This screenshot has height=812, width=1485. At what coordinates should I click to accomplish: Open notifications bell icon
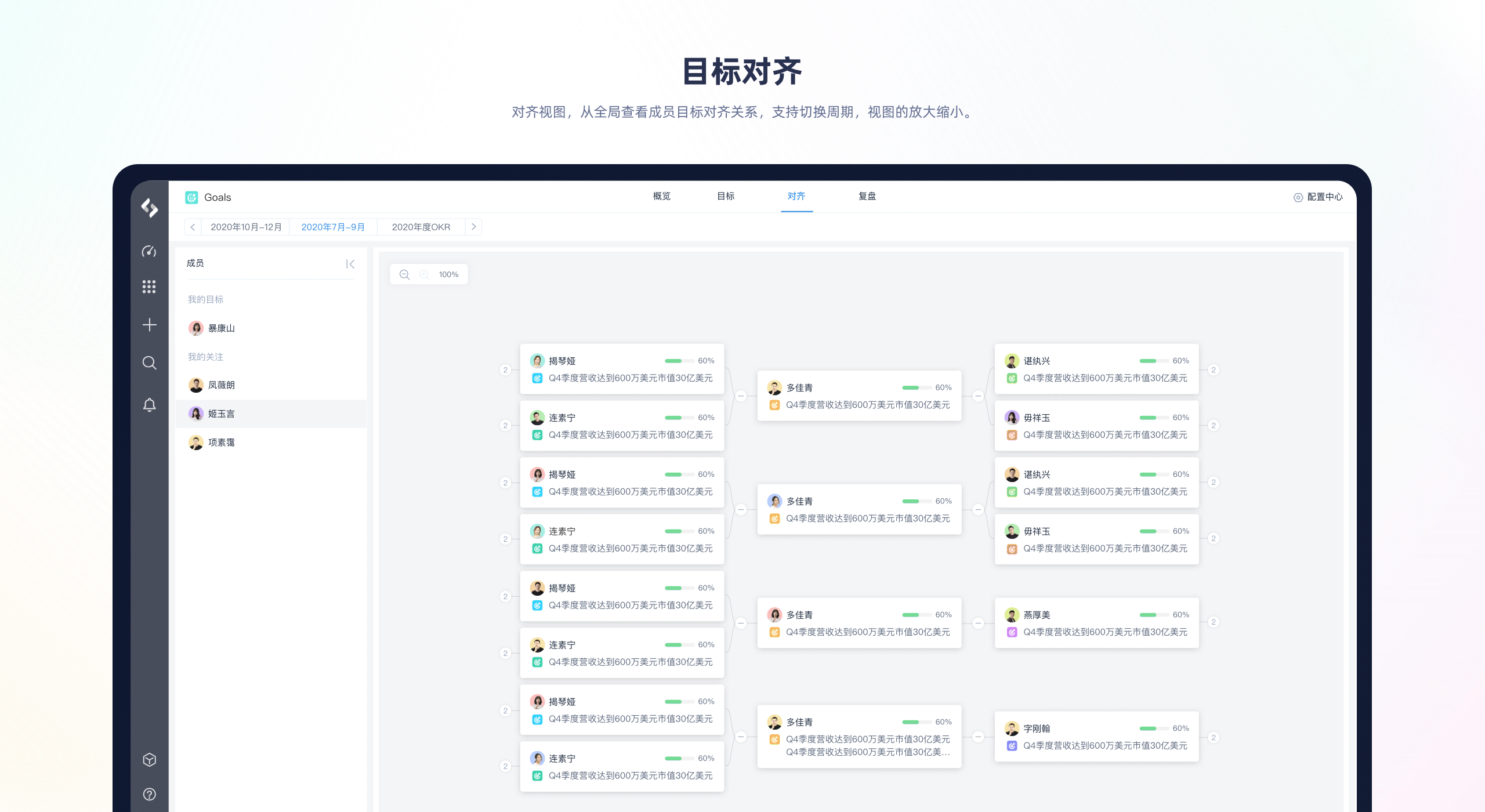click(149, 404)
